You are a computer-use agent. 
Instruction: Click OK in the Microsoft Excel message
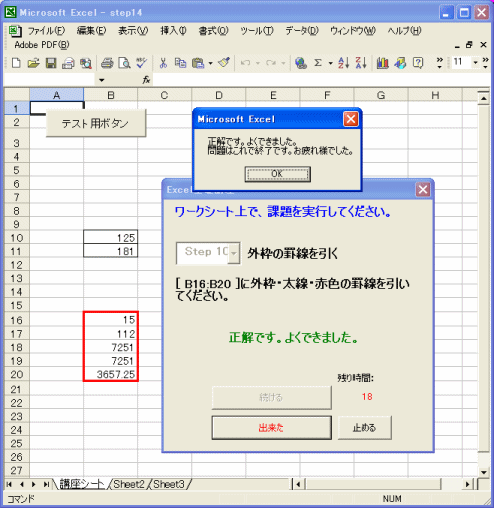pyautogui.click(x=278, y=174)
